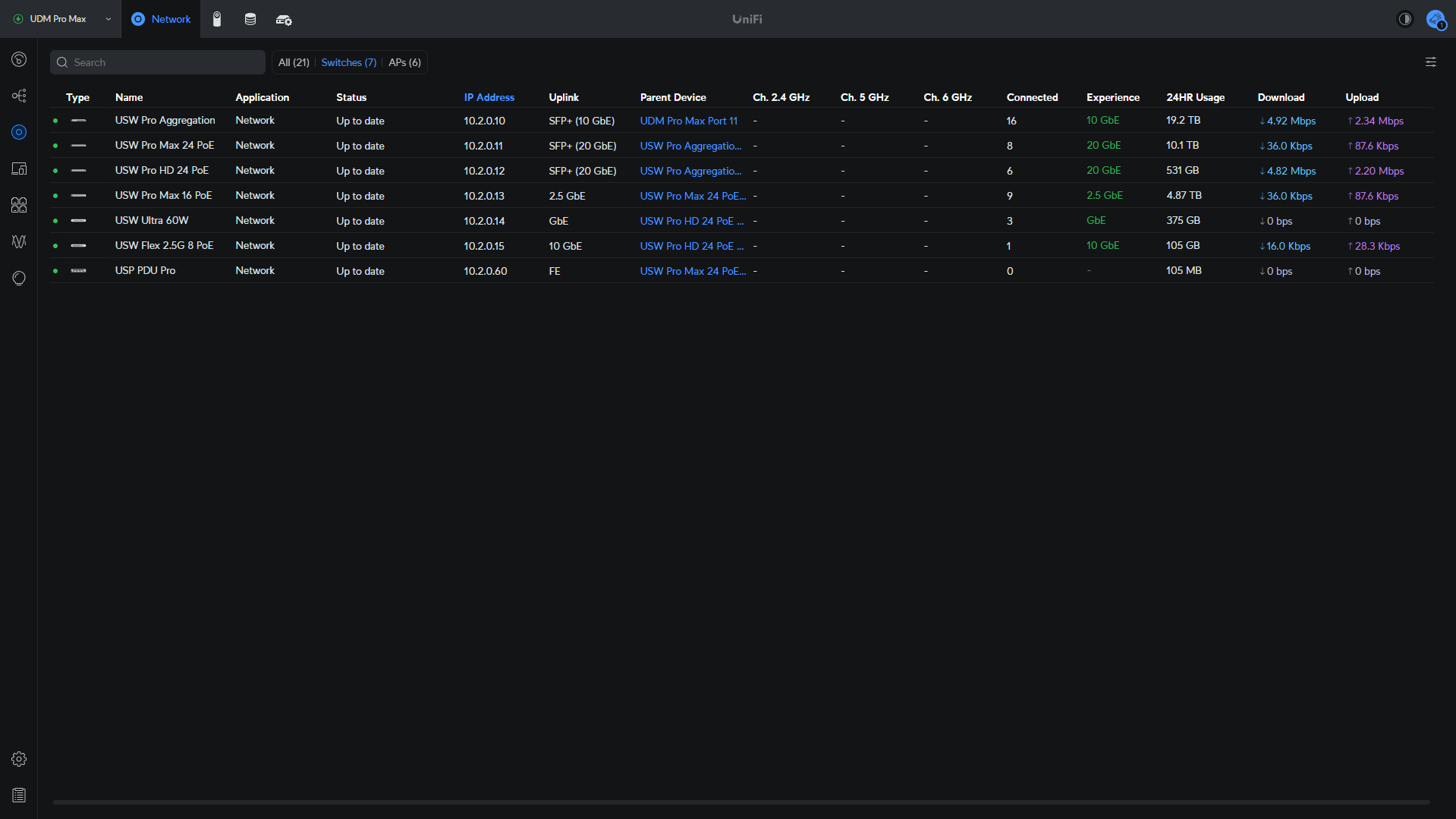Click the SFP+ (10 GbE) uplink cell
Screen dimensions: 1456x819
581,121
